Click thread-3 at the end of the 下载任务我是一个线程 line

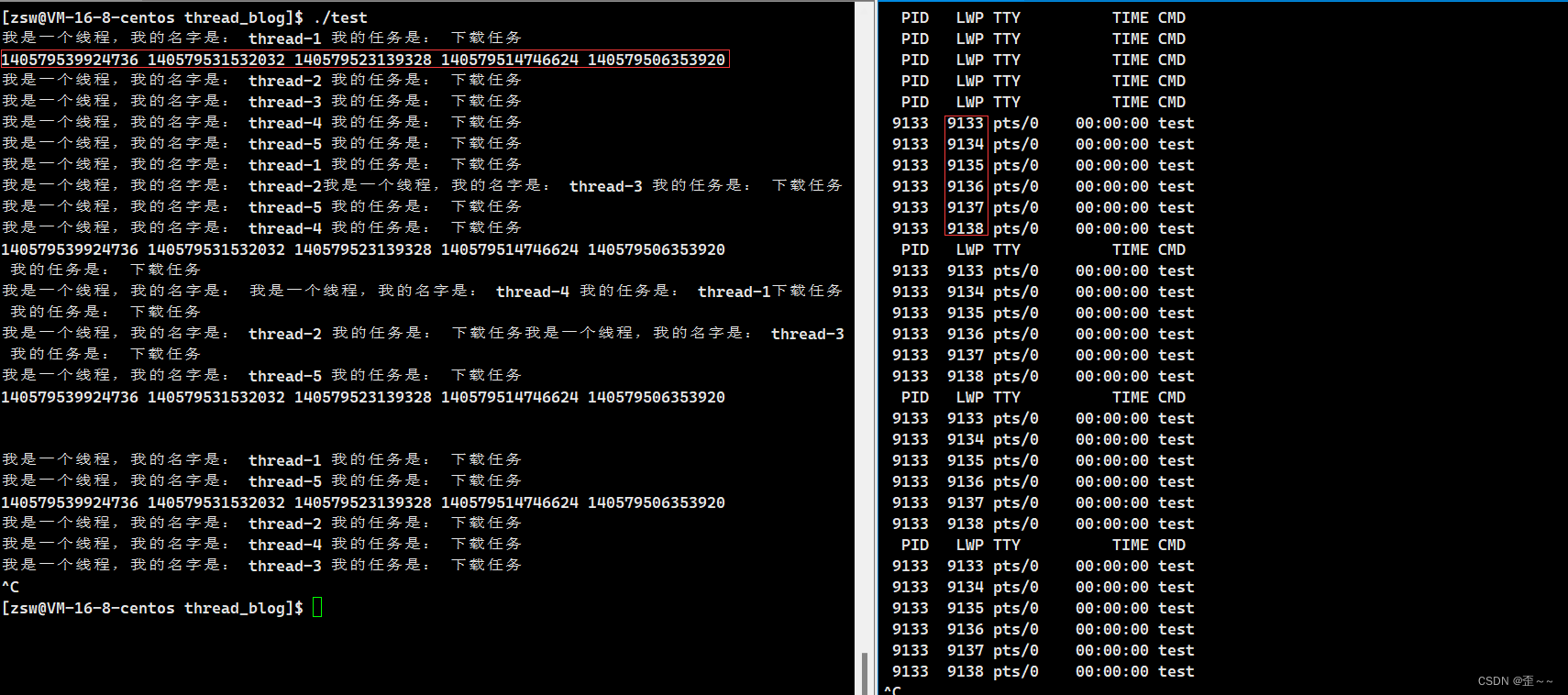coord(807,334)
